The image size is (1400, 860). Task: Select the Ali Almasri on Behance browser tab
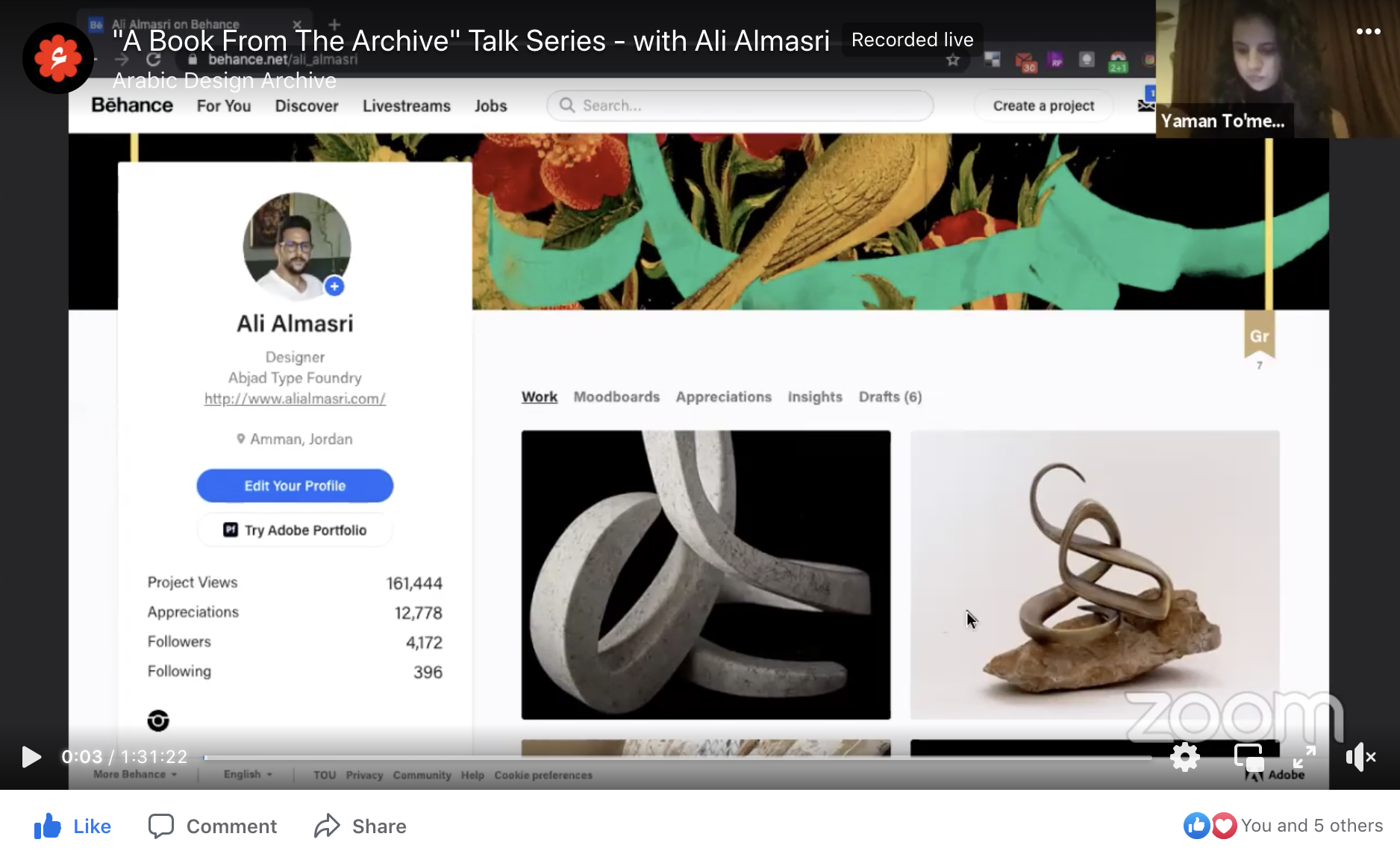coord(194,25)
